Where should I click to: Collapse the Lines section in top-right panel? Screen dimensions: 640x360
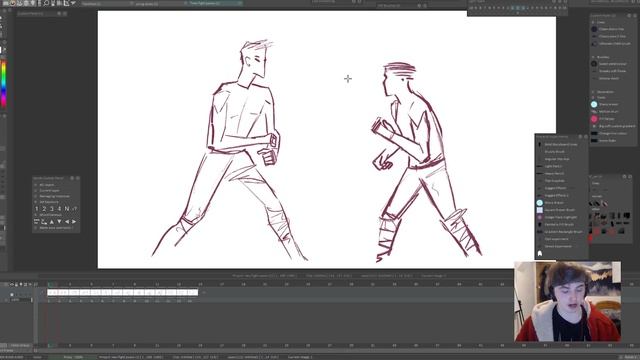tap(593, 22)
